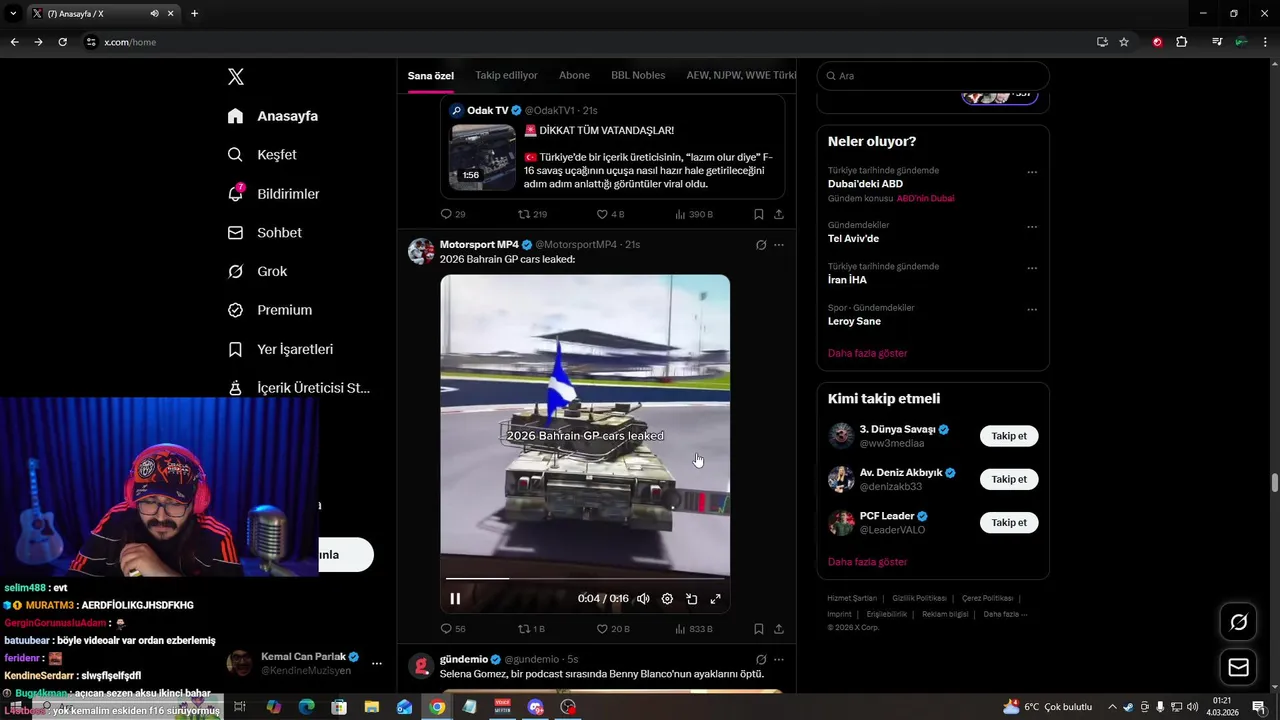The height and width of the screenshot is (720, 1280).
Task: Bookmark this page with the star icon
Action: point(1124,42)
